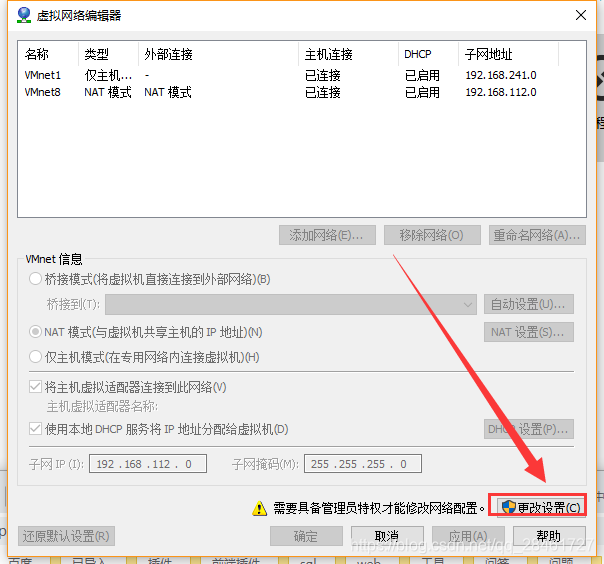604x564 pixels.
Task: Select 仅主机模式 radio button
Action: (35, 357)
